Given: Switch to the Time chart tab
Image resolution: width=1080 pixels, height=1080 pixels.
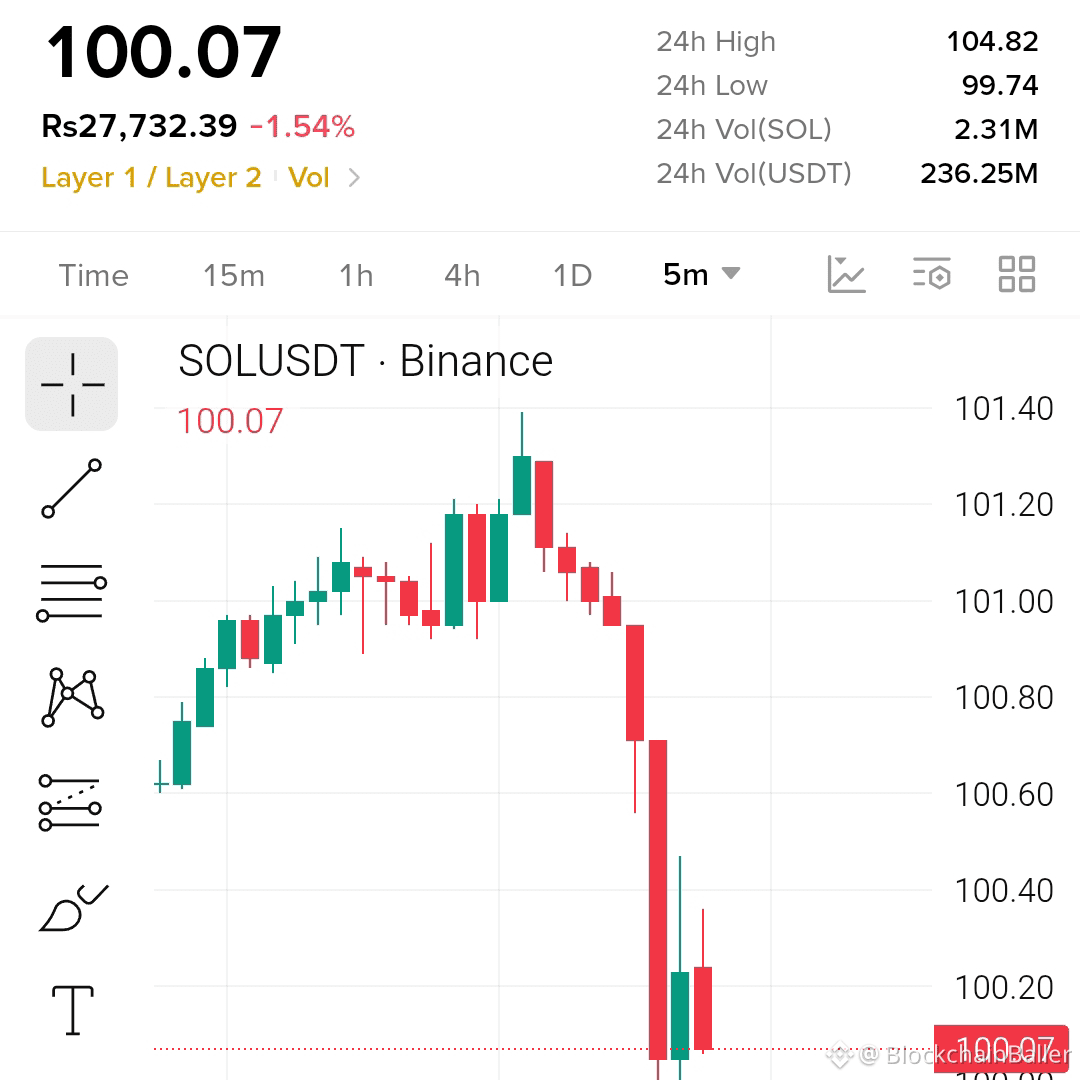Looking at the screenshot, I should pos(94,276).
